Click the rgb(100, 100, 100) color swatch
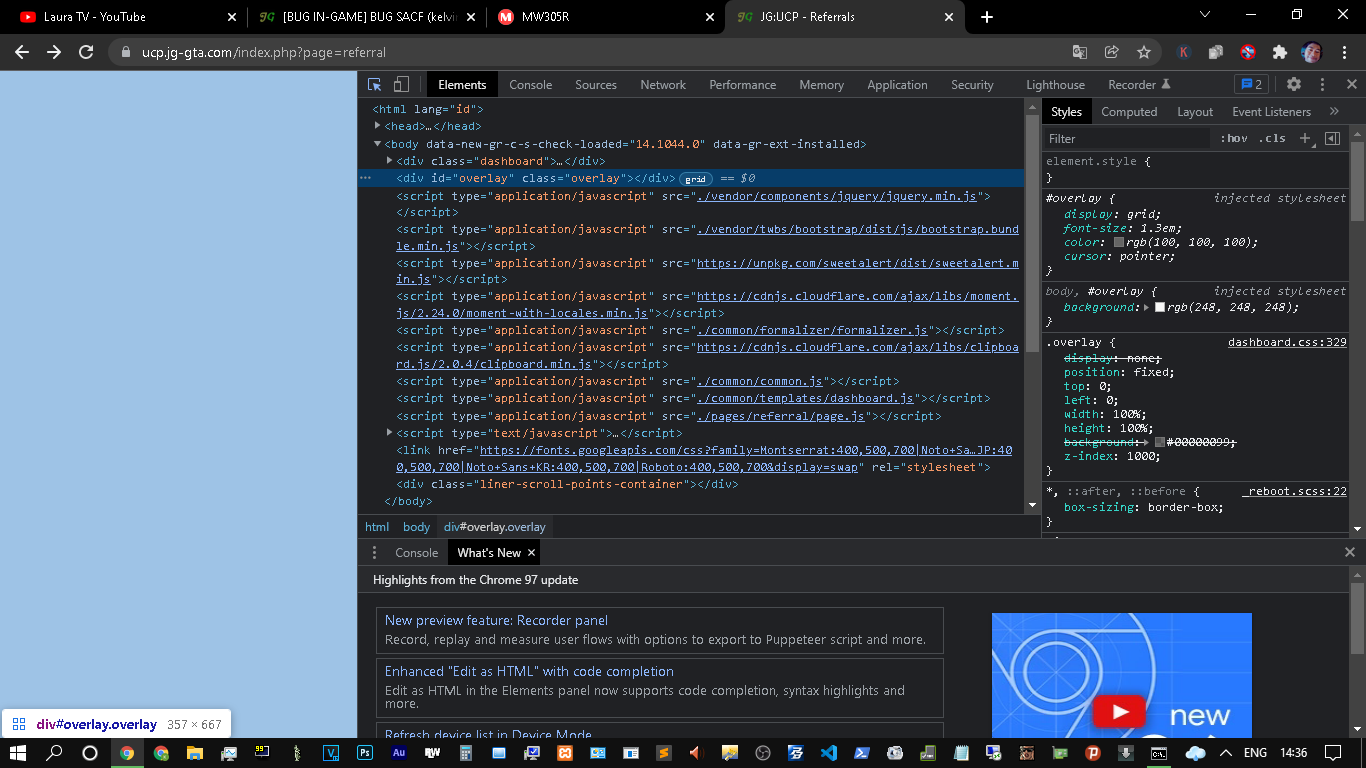Screen dimensions: 1366x768 [x=1119, y=242]
